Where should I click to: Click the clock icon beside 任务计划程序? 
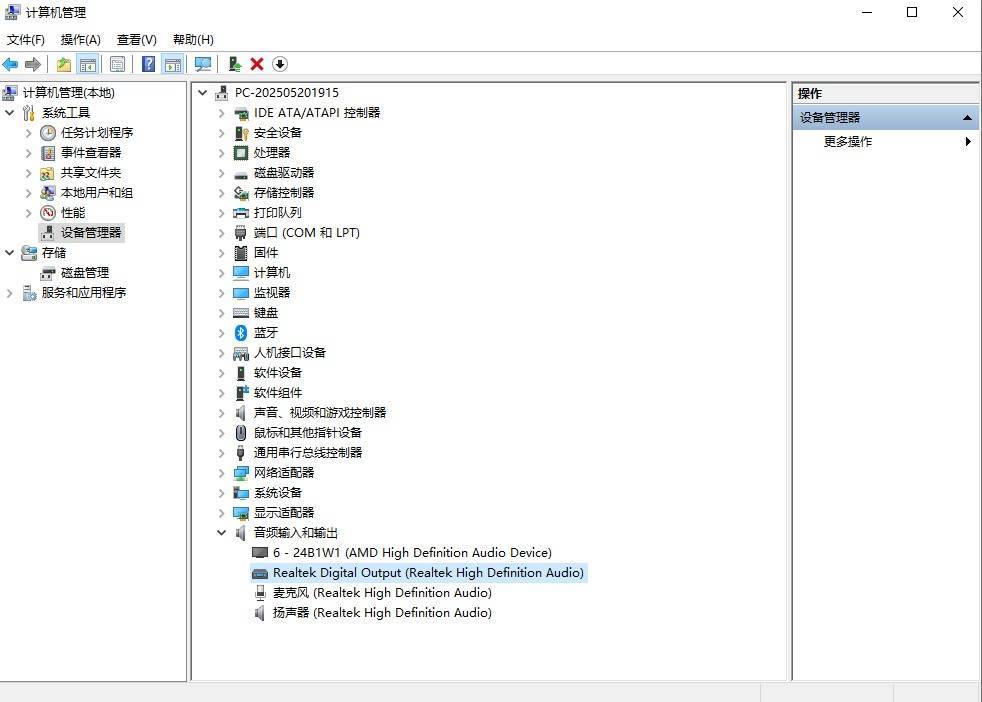[x=48, y=133]
